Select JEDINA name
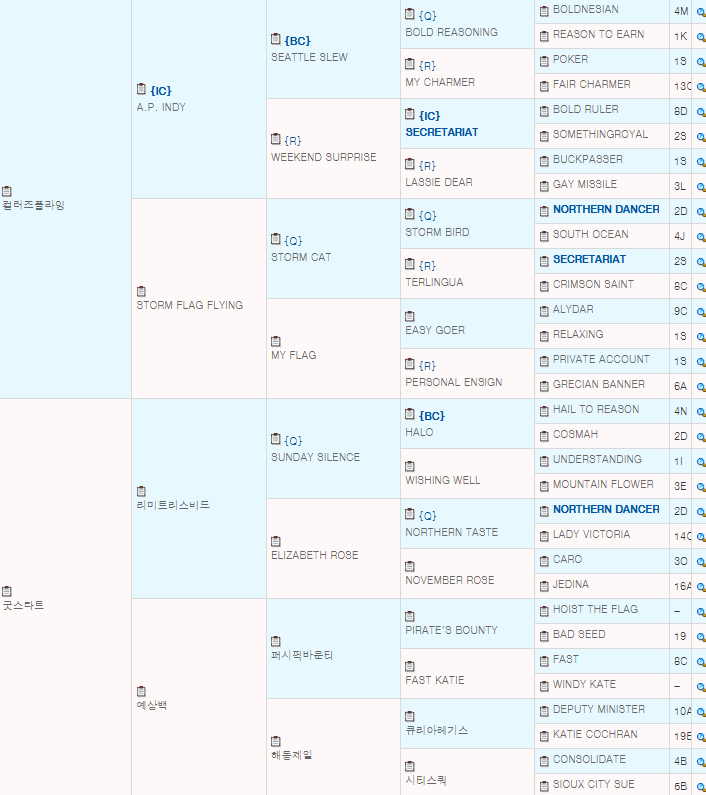 (571, 584)
